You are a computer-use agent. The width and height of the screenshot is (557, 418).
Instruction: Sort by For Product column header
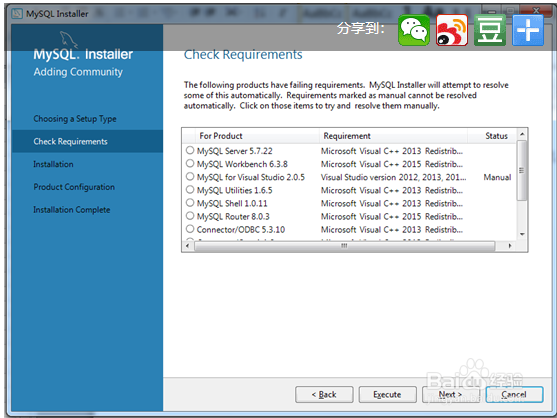point(257,136)
